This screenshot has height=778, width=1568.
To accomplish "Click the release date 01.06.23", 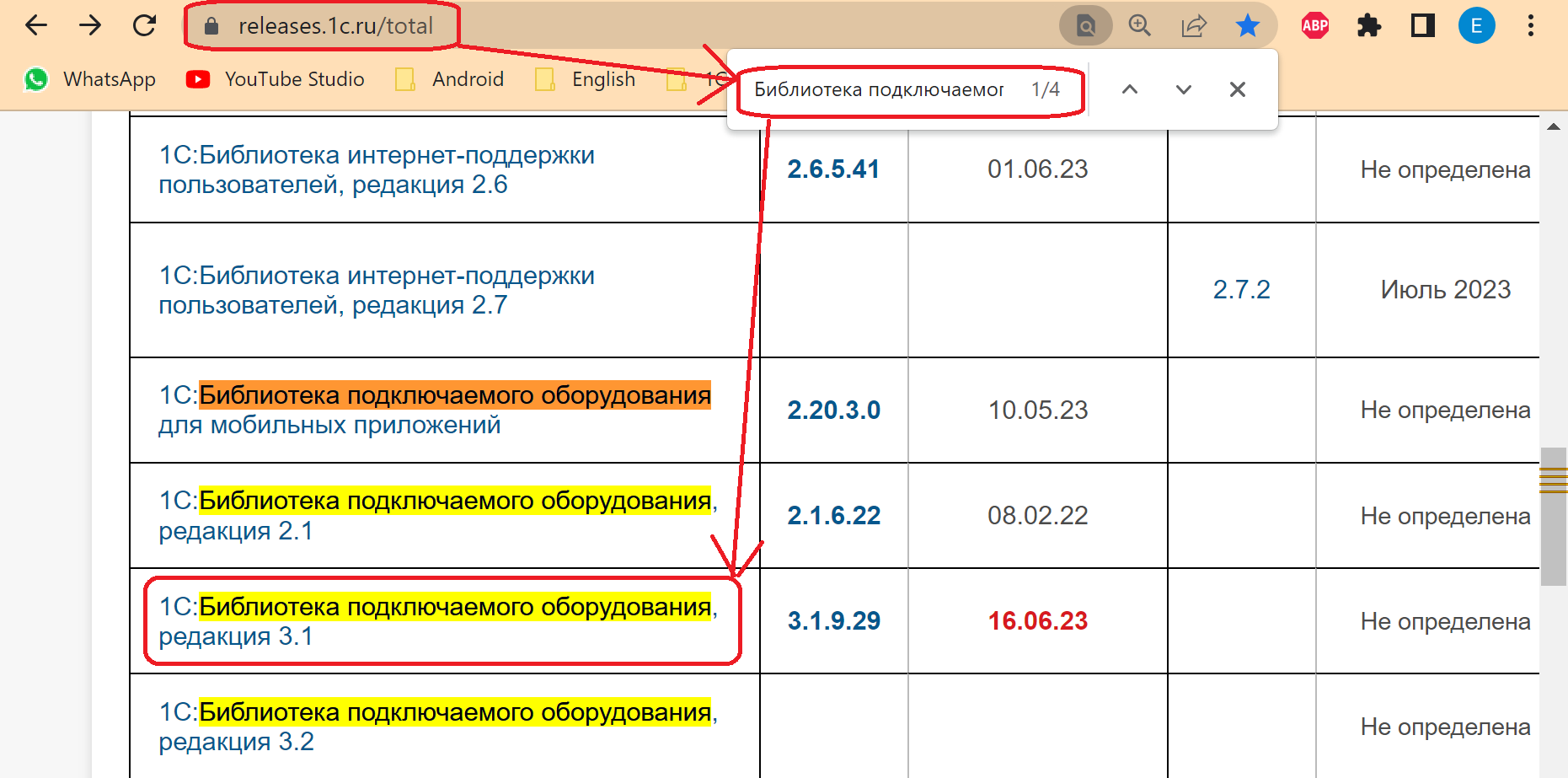I will (1038, 169).
